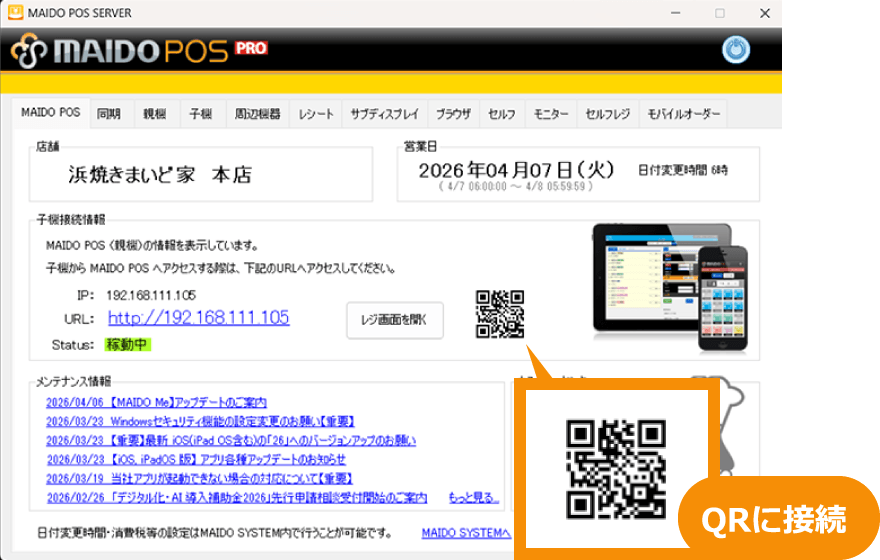Image resolution: width=880 pixels, height=560 pixels.
Task: Open the ブラウザ tab
Action: [453, 114]
